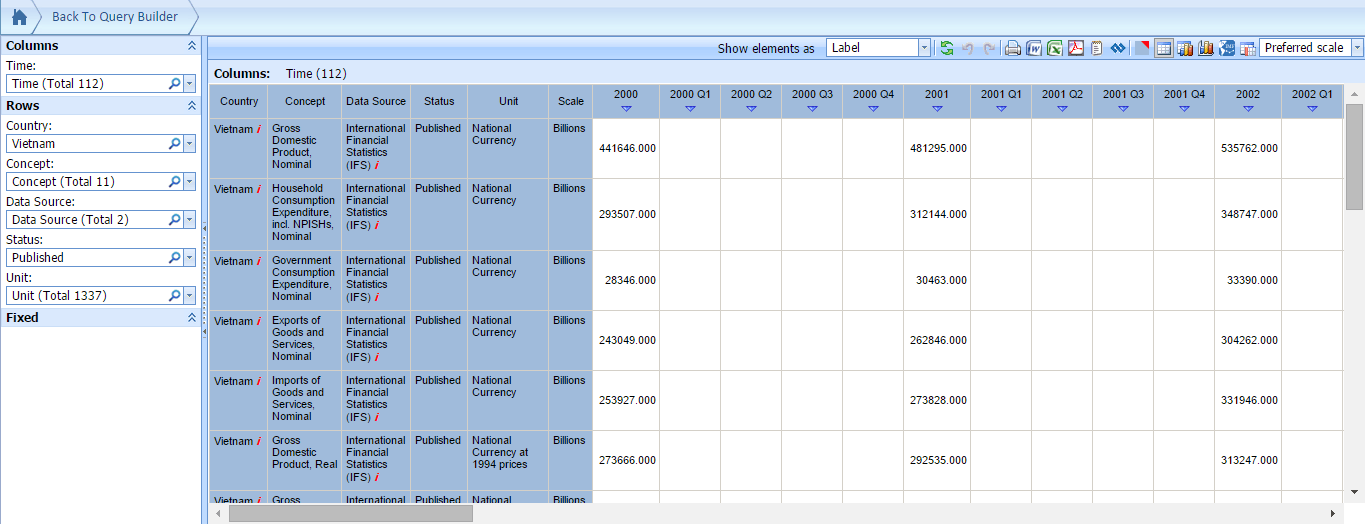
Task: Click the green Refresh icon in toolbar
Action: pos(946,48)
